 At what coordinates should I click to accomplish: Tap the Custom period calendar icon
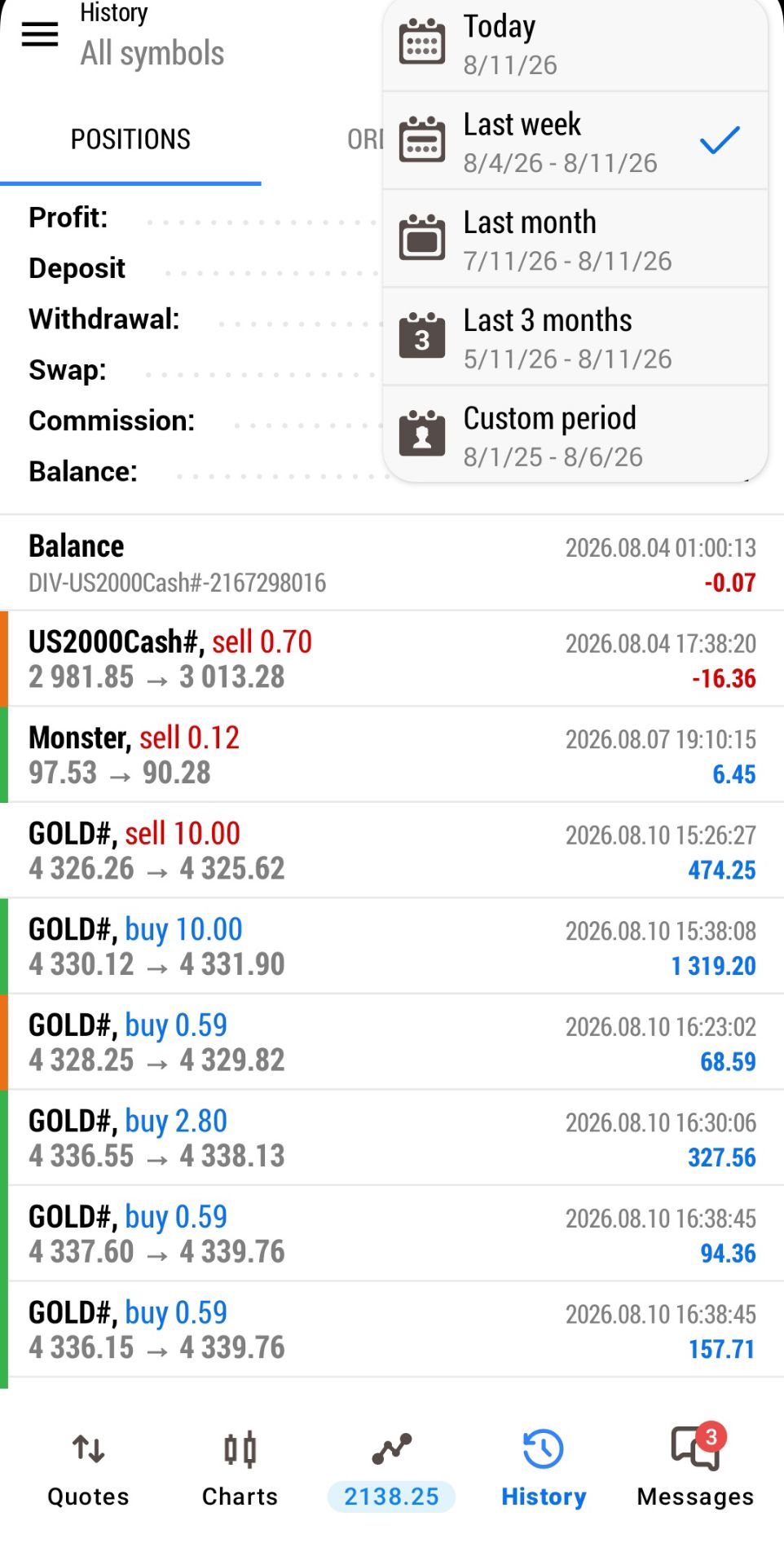tap(422, 434)
